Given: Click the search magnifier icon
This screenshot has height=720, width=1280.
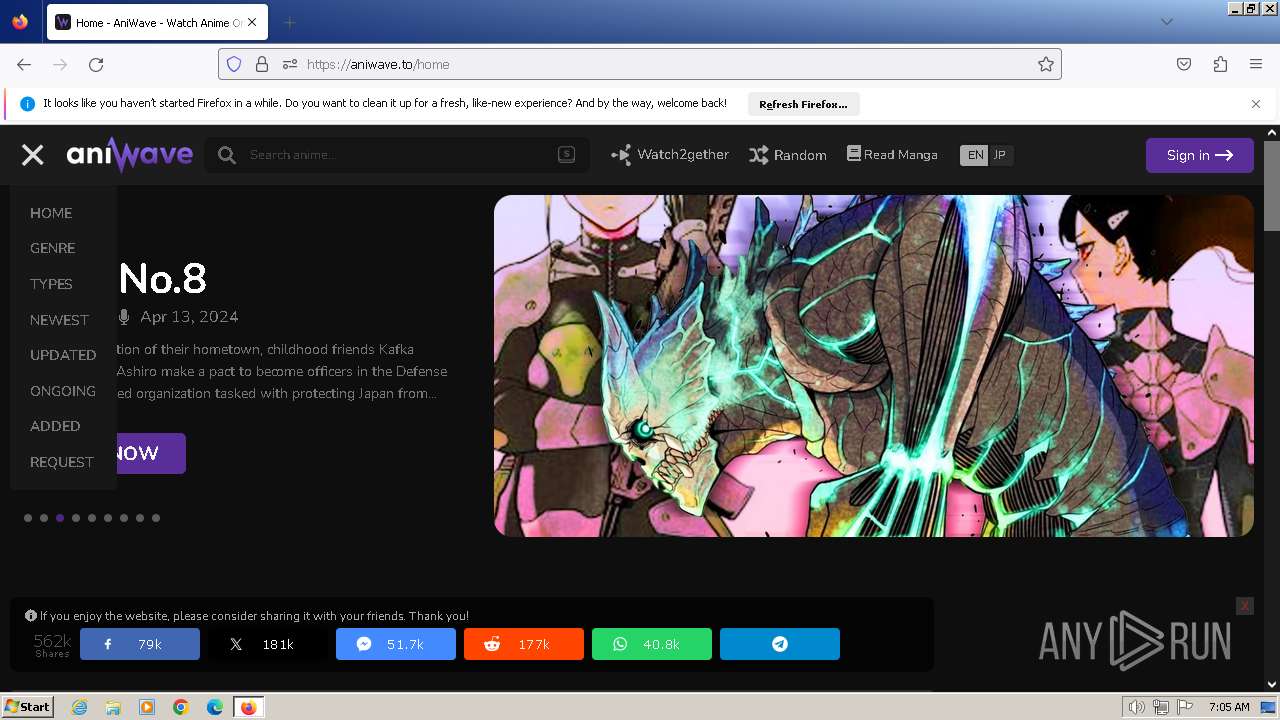Looking at the screenshot, I should point(227,155).
